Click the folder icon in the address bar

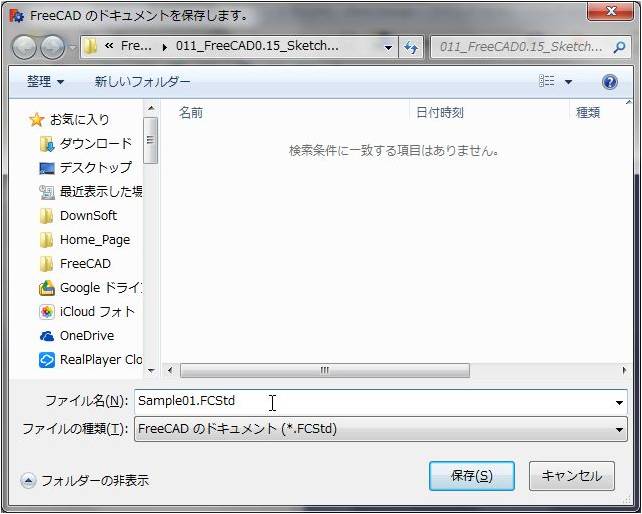pyautogui.click(x=90, y=47)
